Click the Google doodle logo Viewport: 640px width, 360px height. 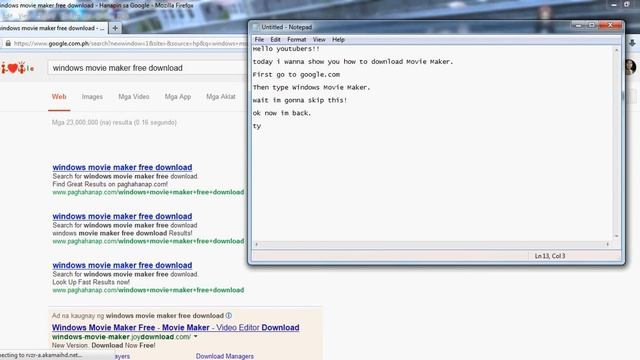[17, 68]
